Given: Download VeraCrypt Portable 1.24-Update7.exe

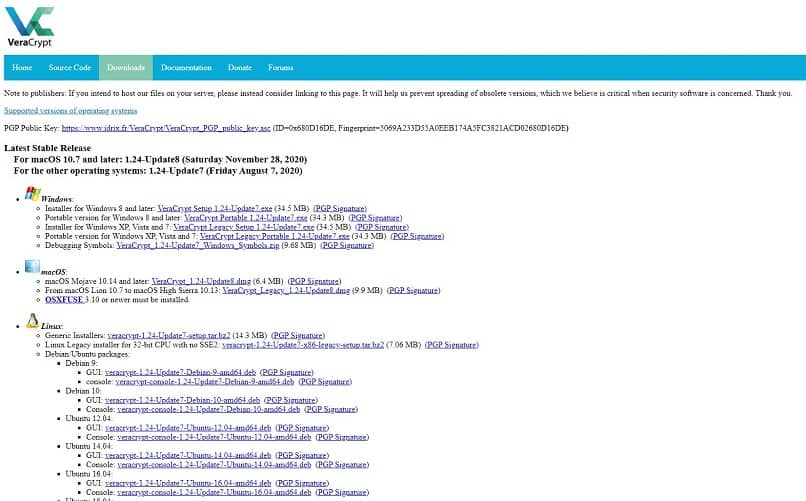Looking at the screenshot, I should [246, 217].
